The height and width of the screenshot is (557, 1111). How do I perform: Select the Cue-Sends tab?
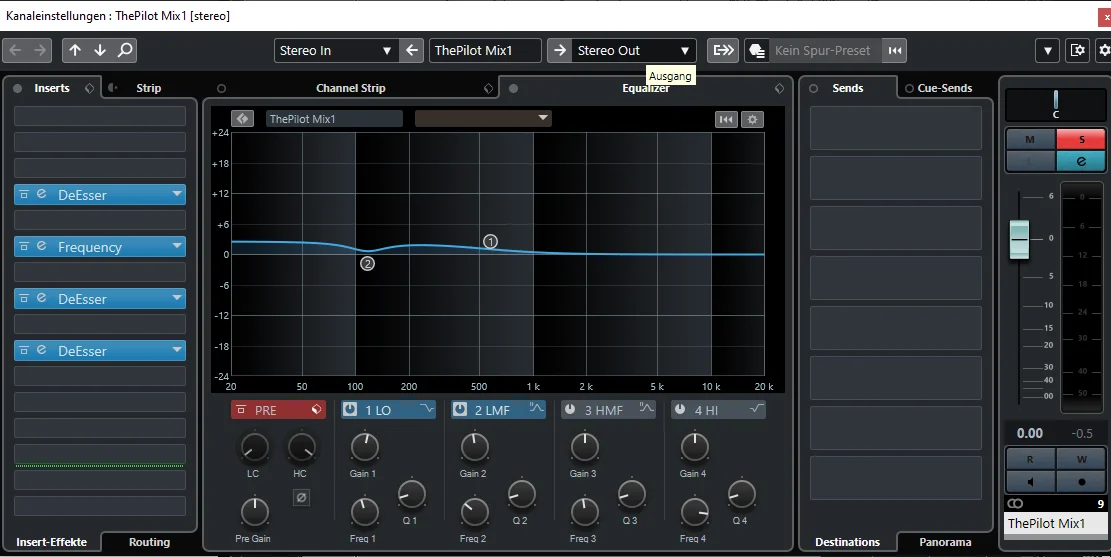click(944, 88)
